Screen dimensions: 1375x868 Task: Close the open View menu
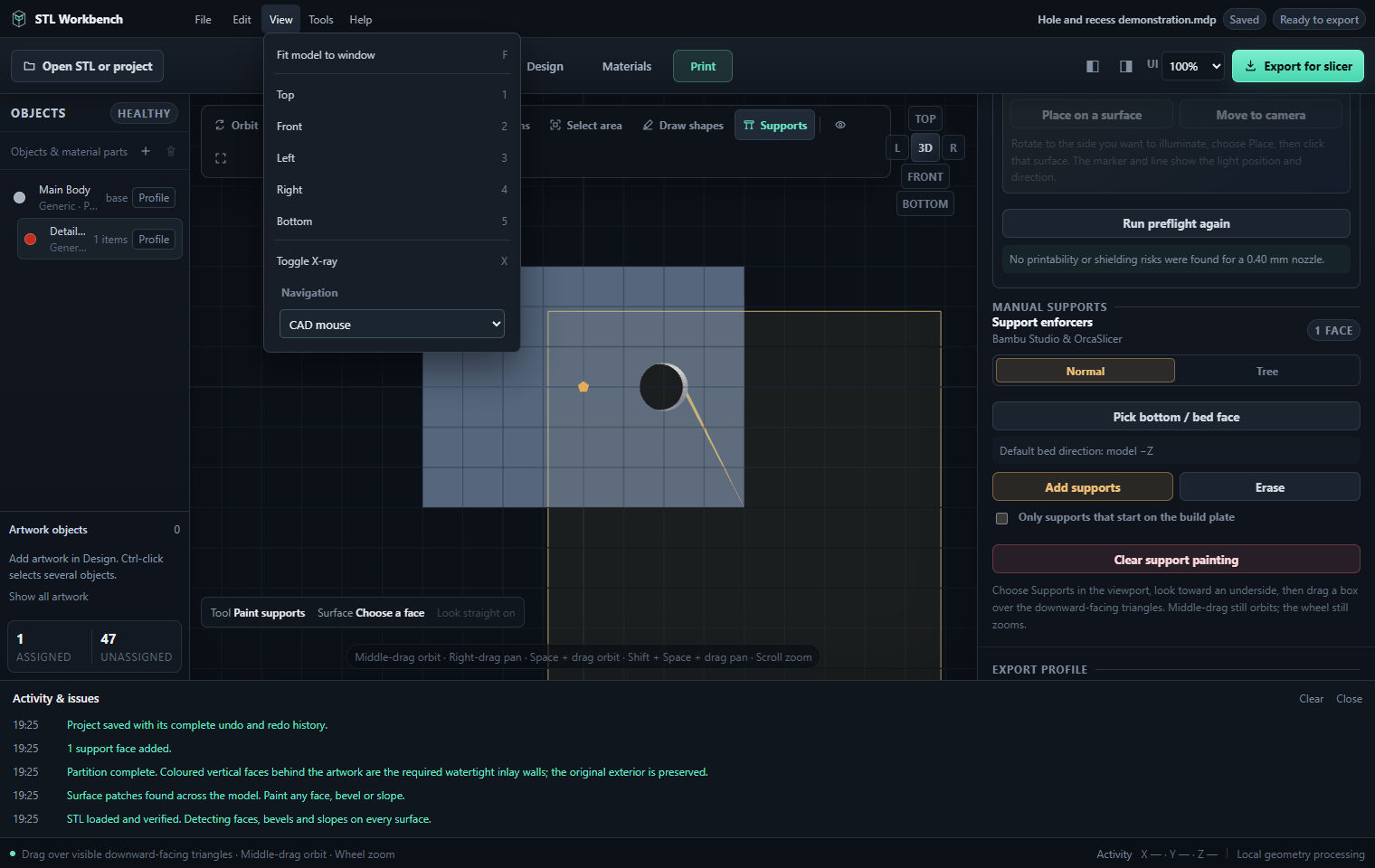coord(281,19)
